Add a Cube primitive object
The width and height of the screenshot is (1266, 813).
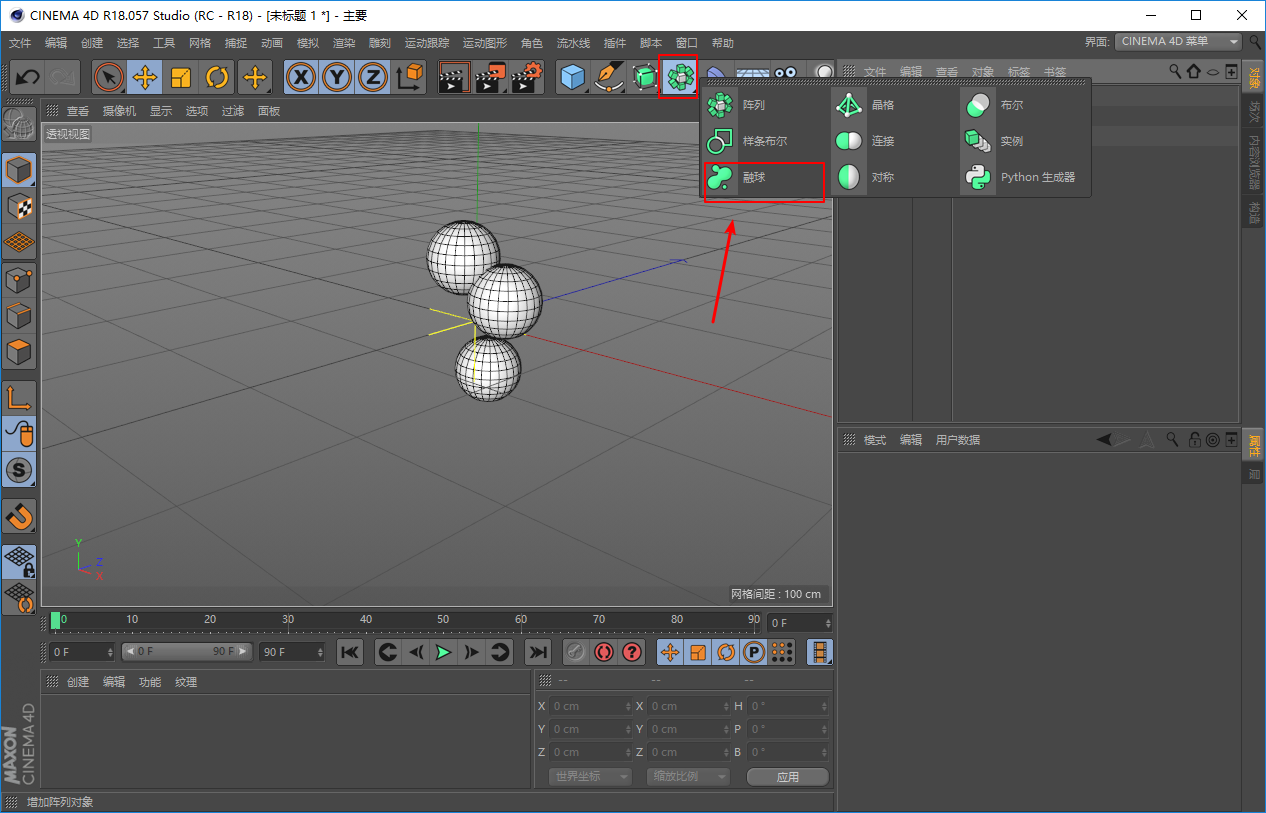(573, 77)
